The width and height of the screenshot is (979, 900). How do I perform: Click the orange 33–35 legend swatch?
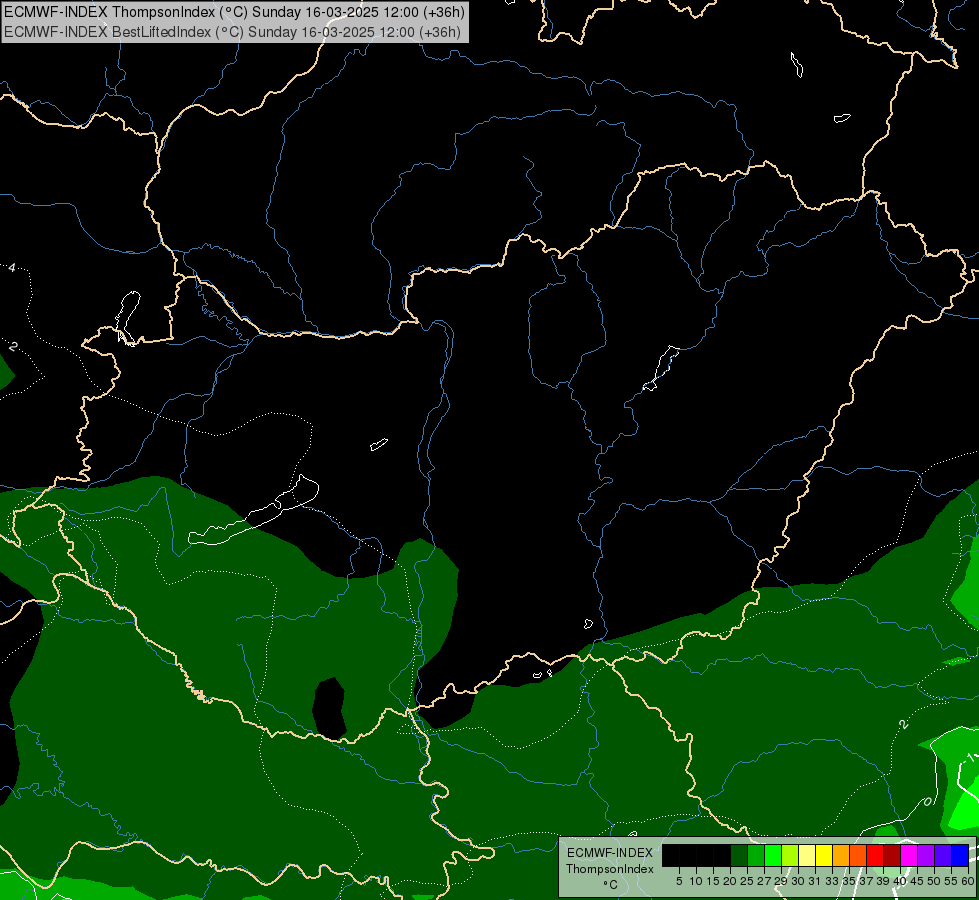(x=841, y=855)
